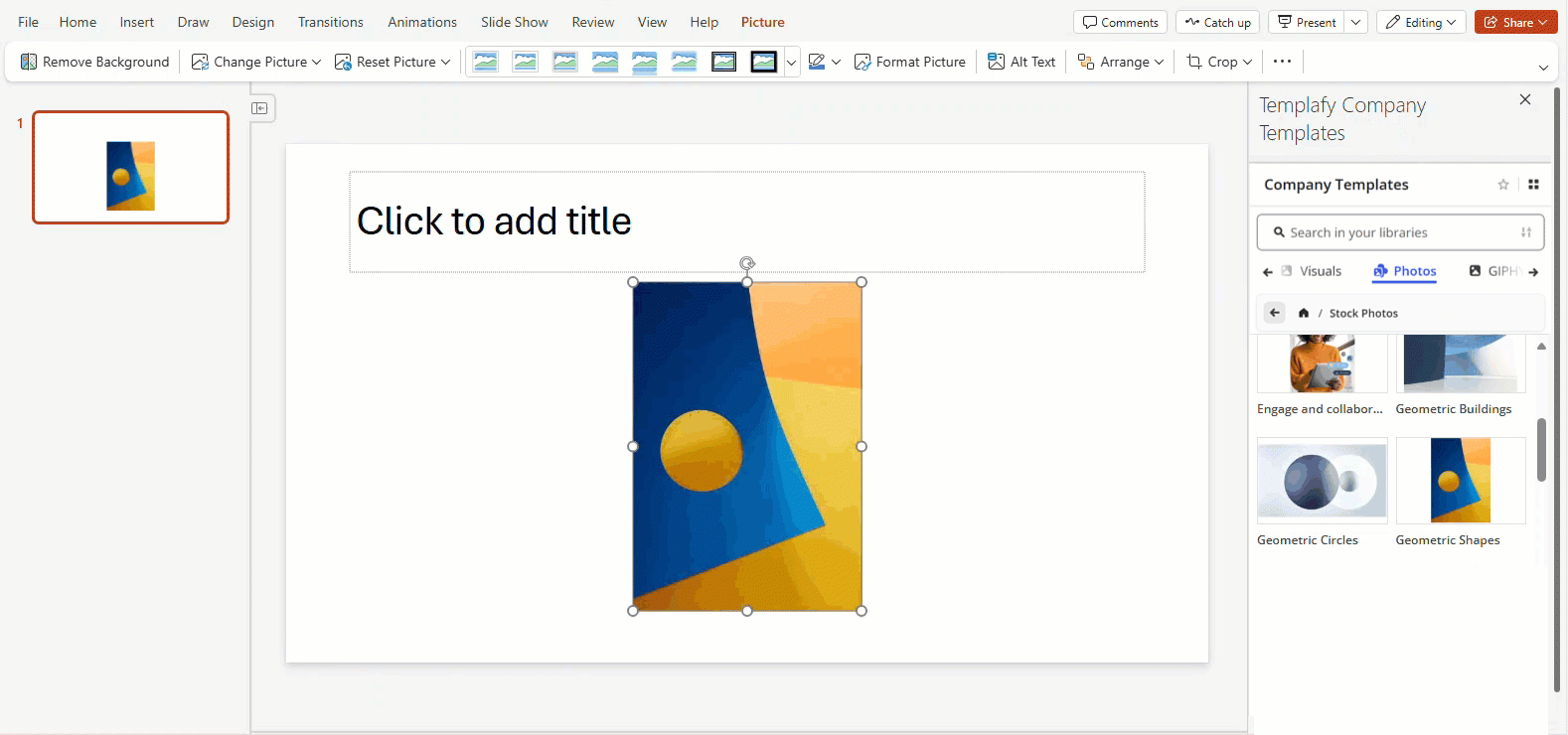Click the photo list scrollbar thumb
The width and height of the screenshot is (1568, 735).
coord(1541,450)
